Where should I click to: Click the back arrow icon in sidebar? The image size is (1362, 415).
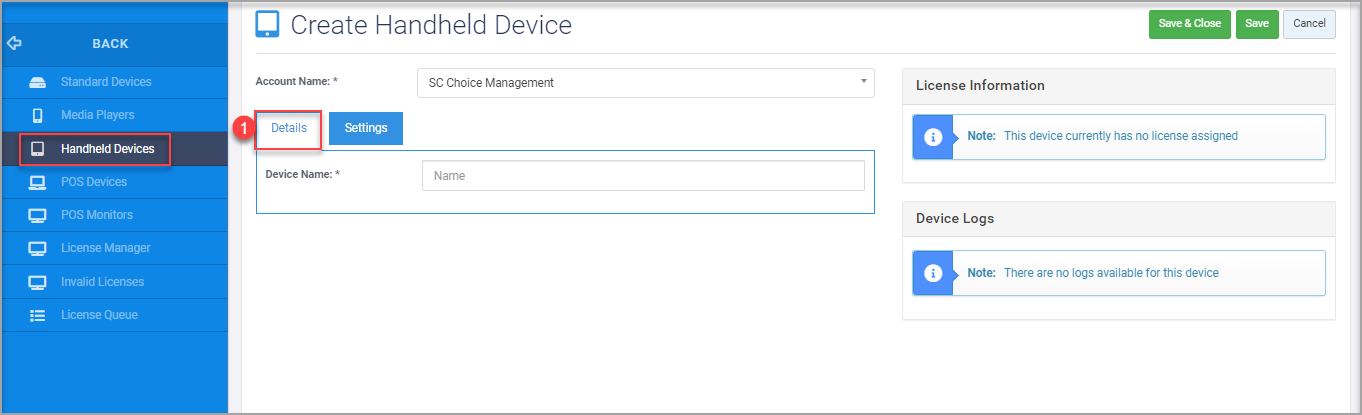click(14, 44)
